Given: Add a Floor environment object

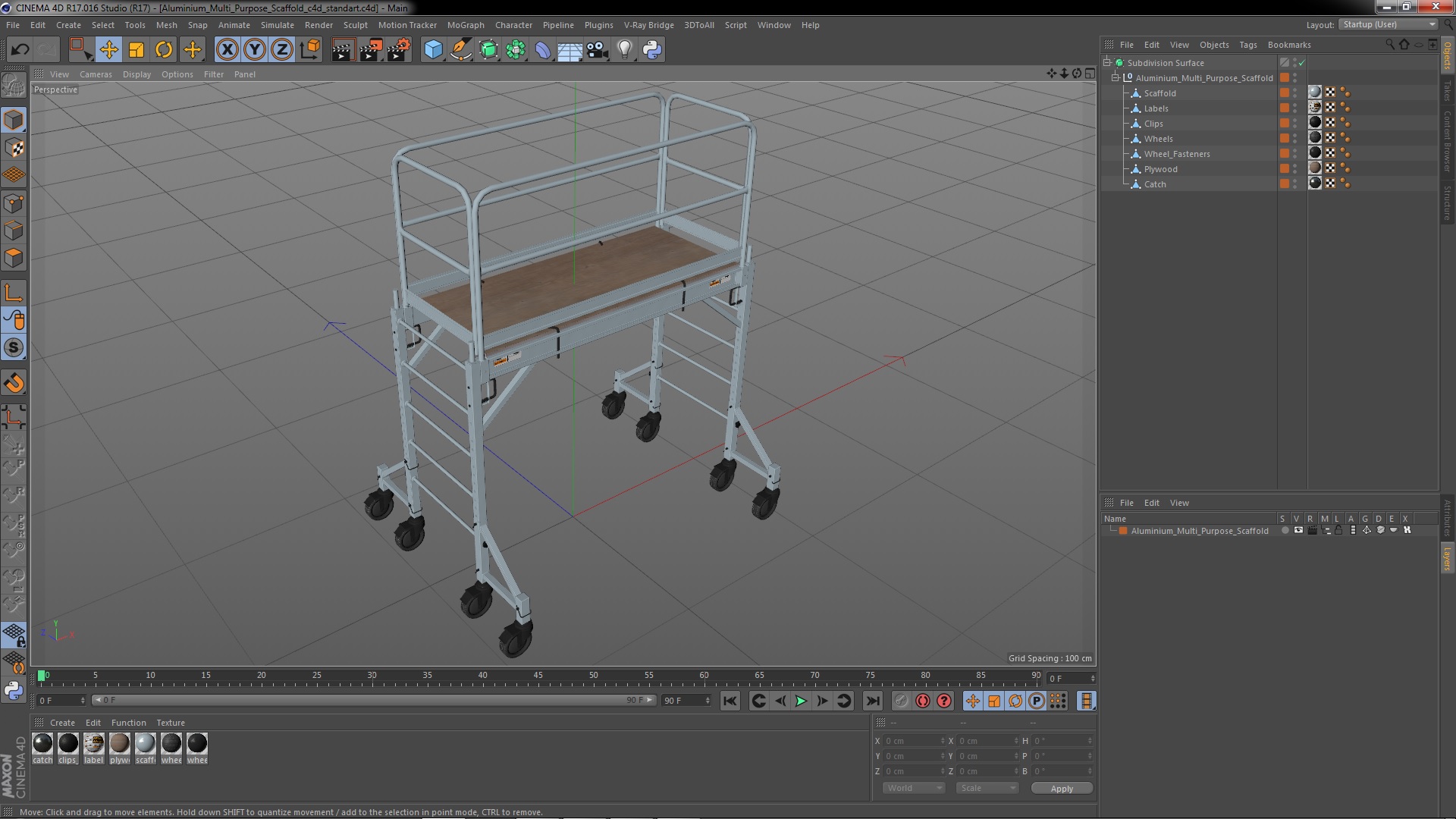Looking at the screenshot, I should point(570,50).
